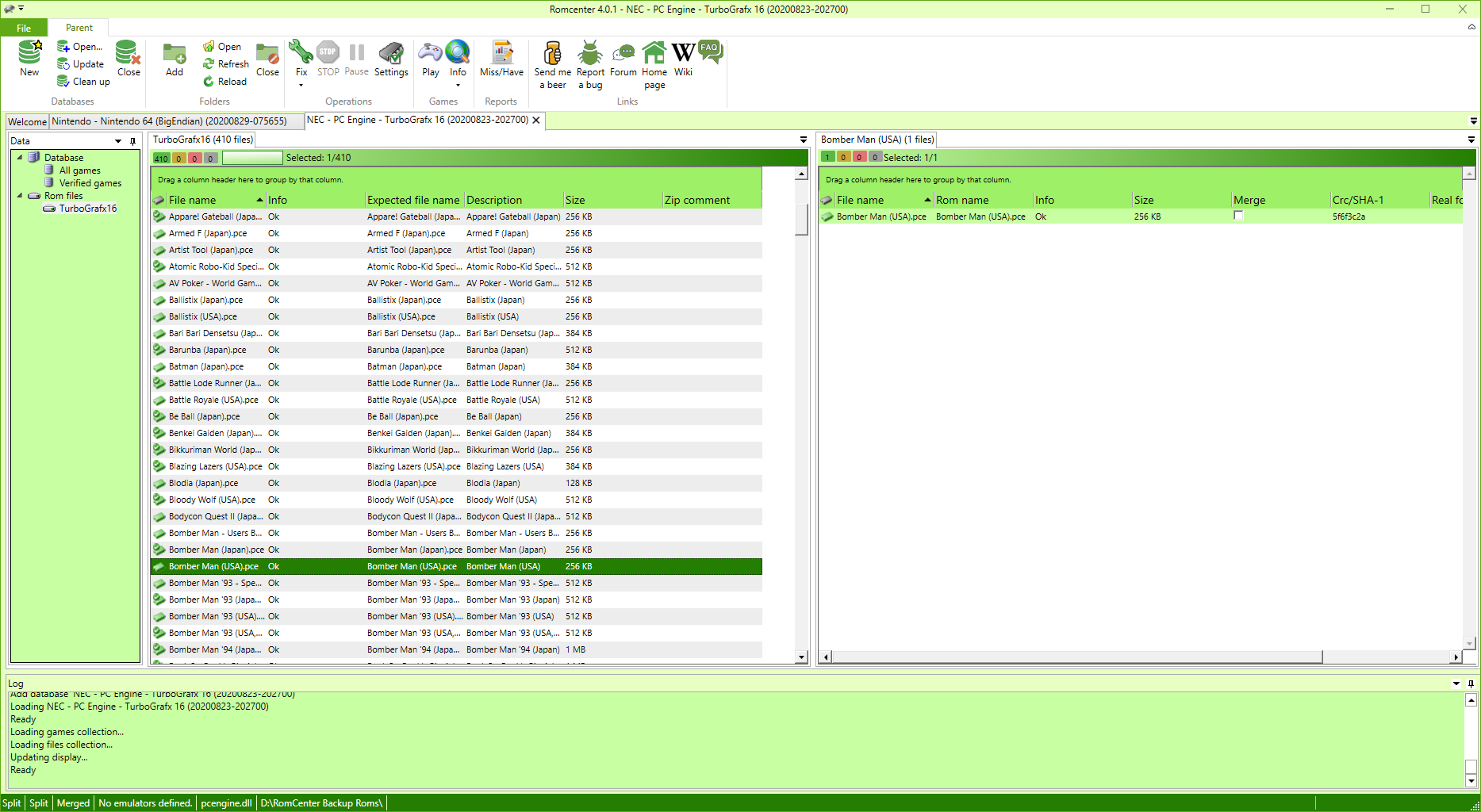Screen dimensions: 1481x812
Task: Sort by Expected file name column
Action: click(x=413, y=200)
